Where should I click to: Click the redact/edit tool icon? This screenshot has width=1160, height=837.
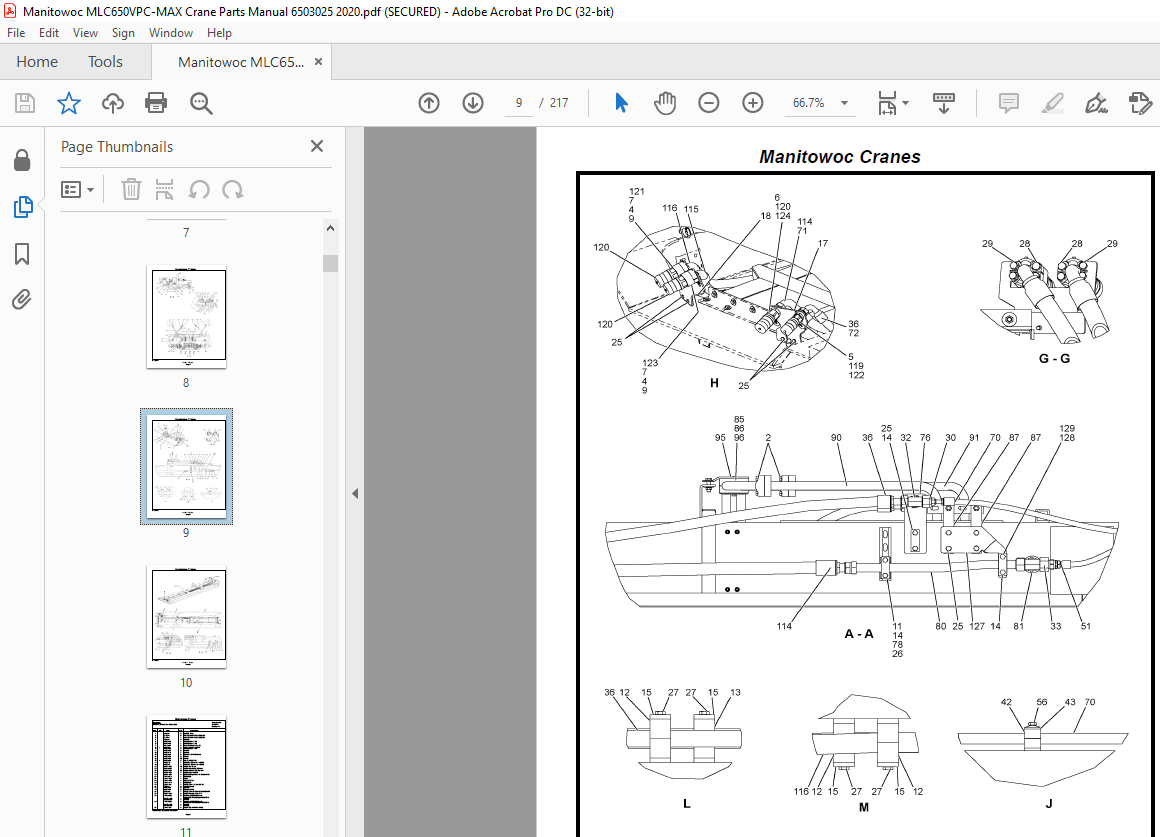[1140, 103]
